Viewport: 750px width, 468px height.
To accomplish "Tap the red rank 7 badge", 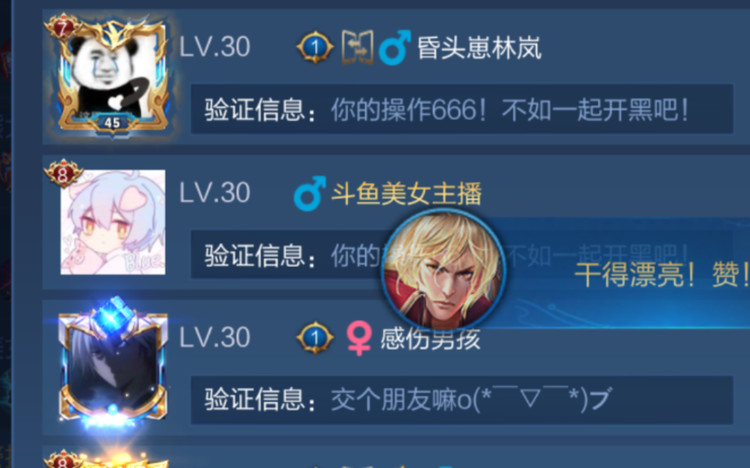I will [x=63, y=29].
